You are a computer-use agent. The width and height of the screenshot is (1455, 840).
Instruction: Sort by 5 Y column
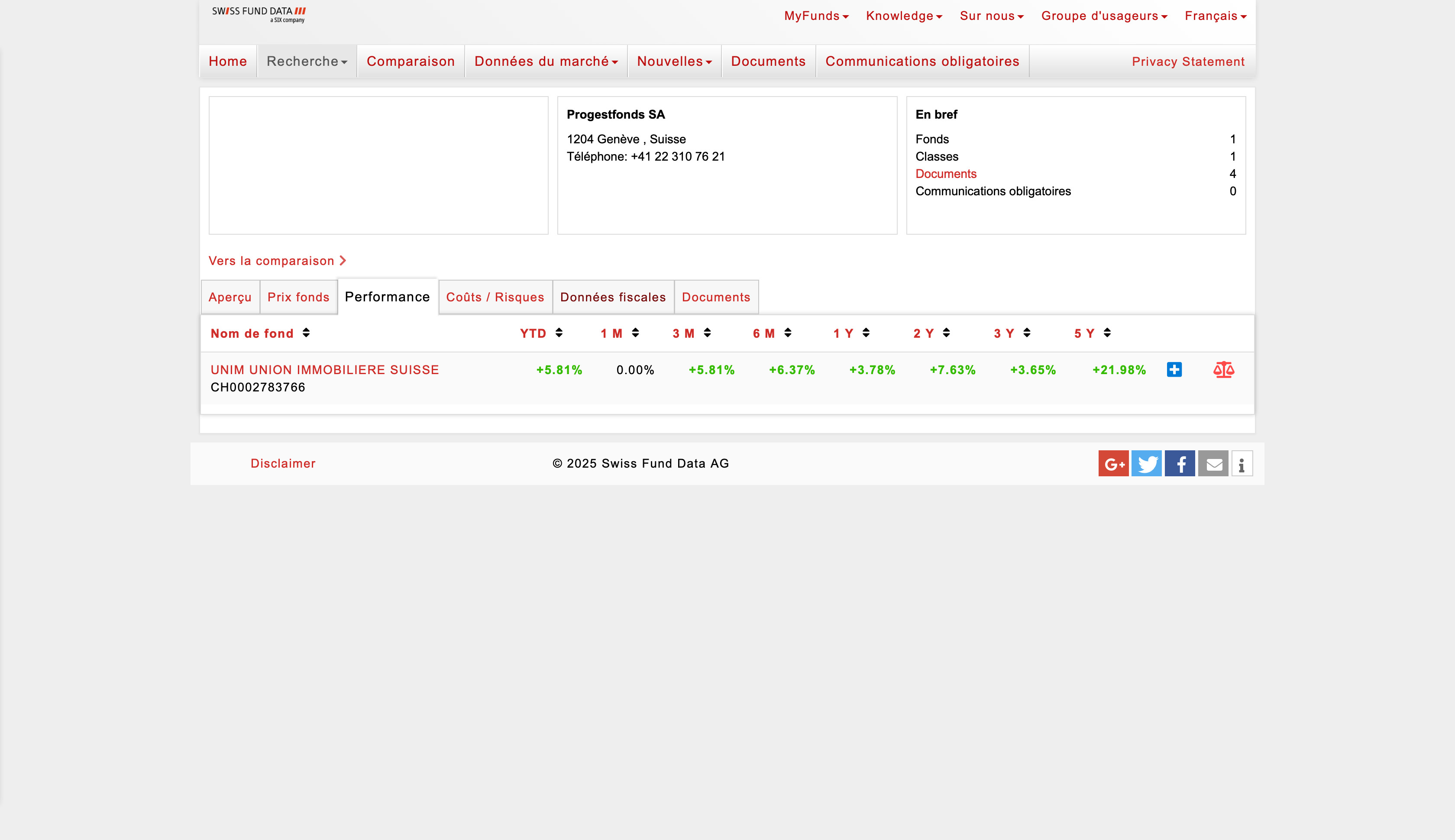(1092, 333)
